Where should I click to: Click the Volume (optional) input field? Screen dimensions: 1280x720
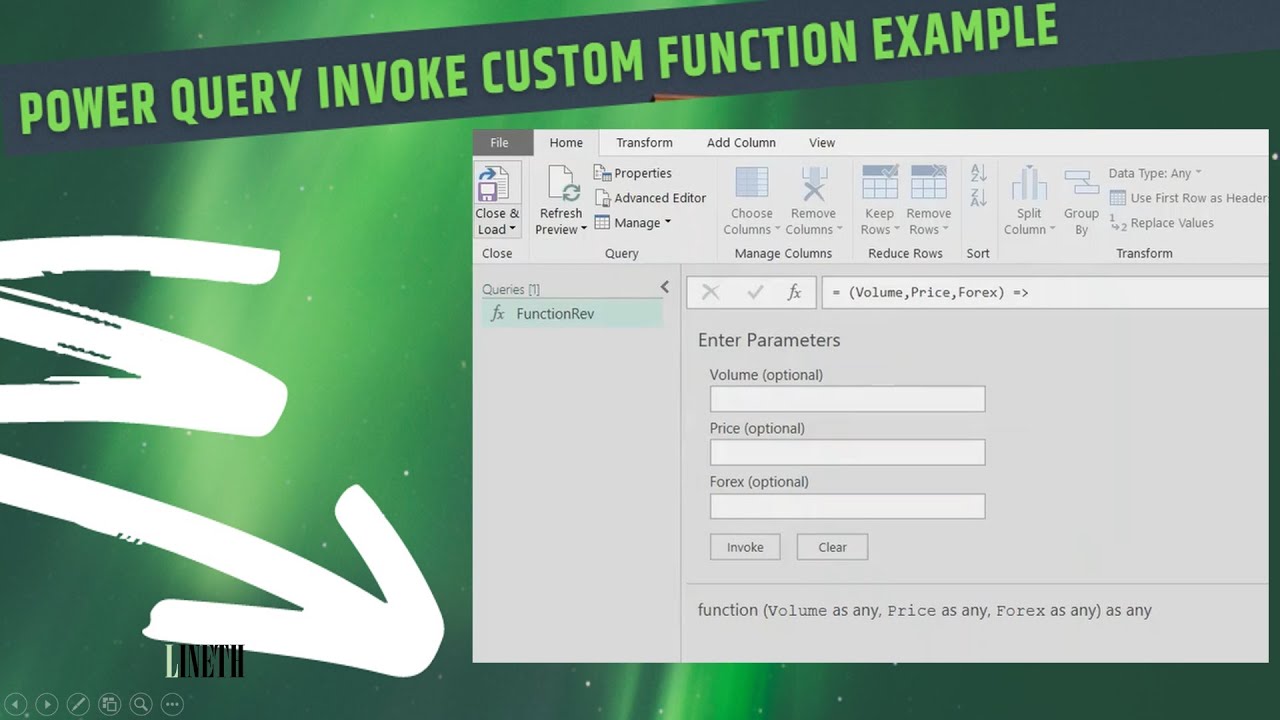pos(847,399)
